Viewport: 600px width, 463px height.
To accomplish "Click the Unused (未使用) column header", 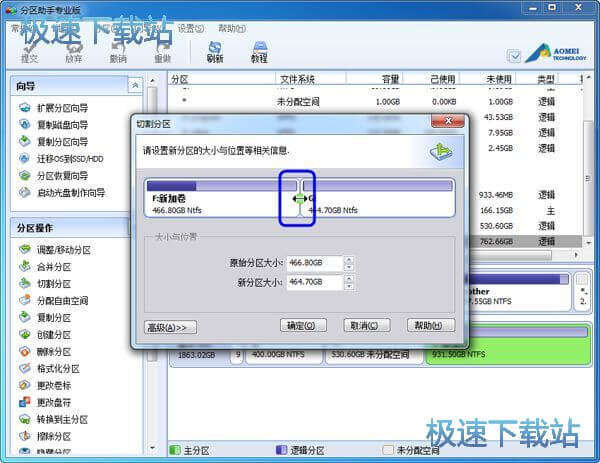I will [x=488, y=79].
